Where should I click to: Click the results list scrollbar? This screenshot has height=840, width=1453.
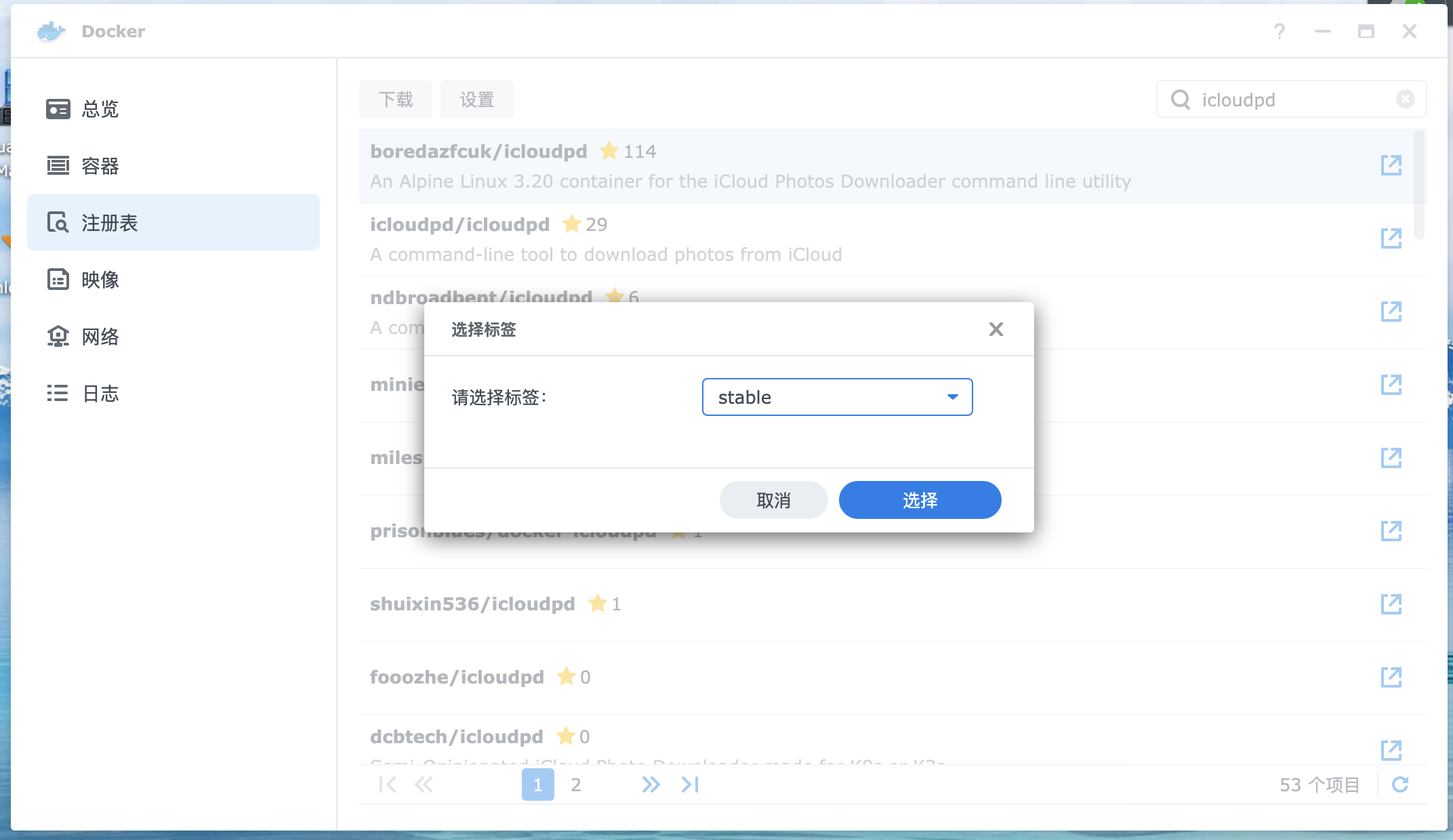pyautogui.click(x=1419, y=186)
